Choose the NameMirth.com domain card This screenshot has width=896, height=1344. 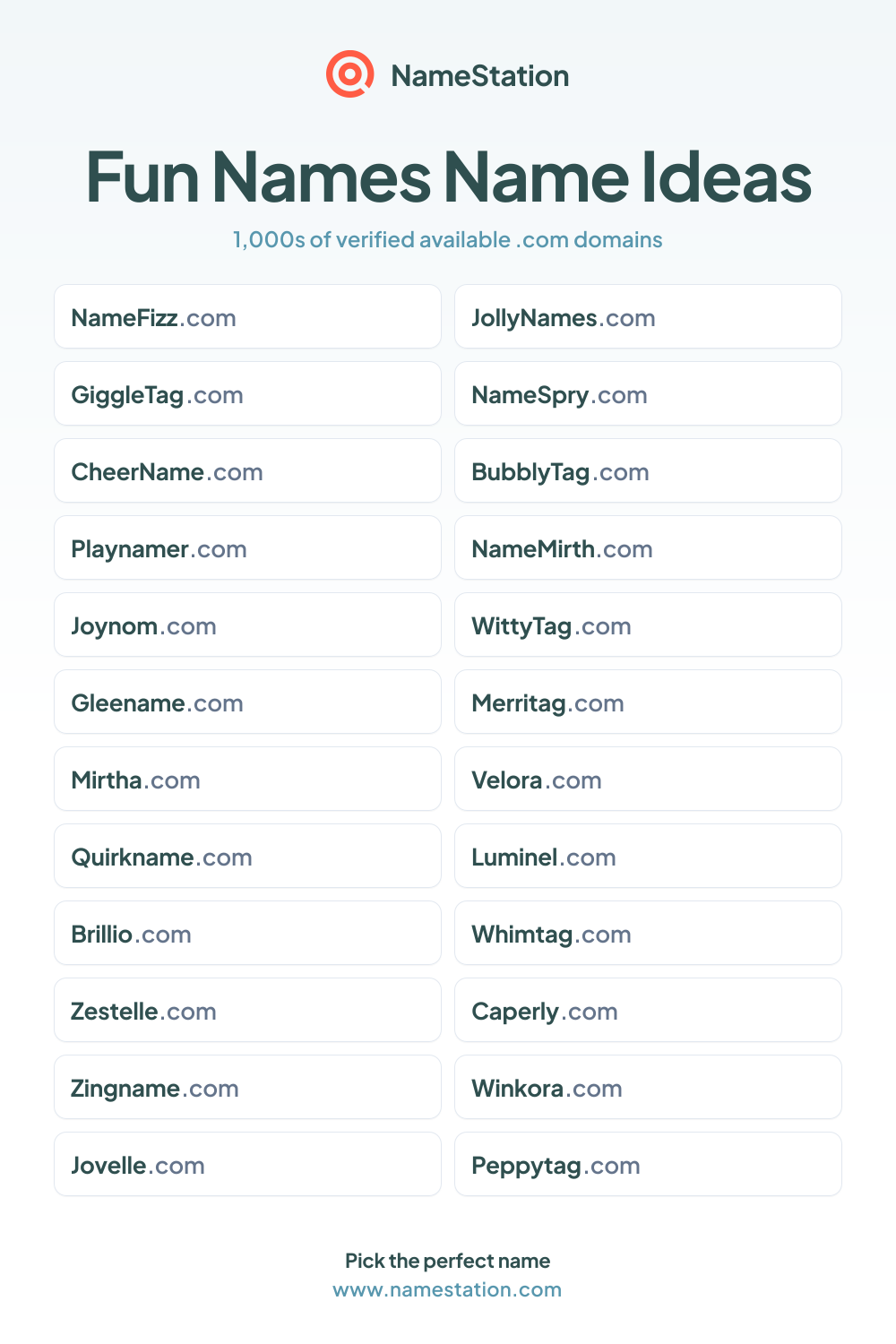click(648, 547)
